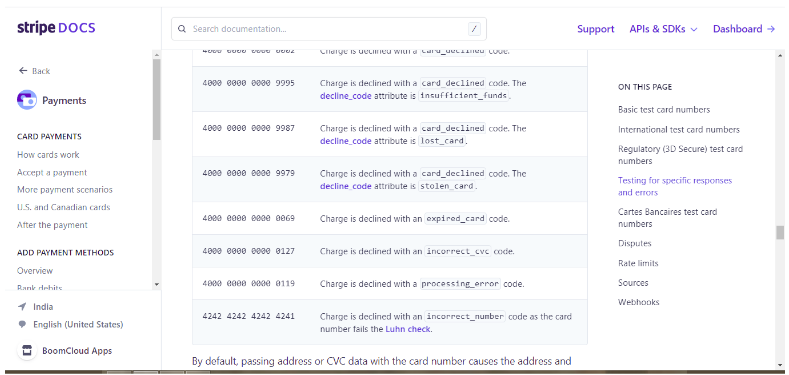
Task: Click the search magnifier icon
Action: pyautogui.click(x=182, y=29)
